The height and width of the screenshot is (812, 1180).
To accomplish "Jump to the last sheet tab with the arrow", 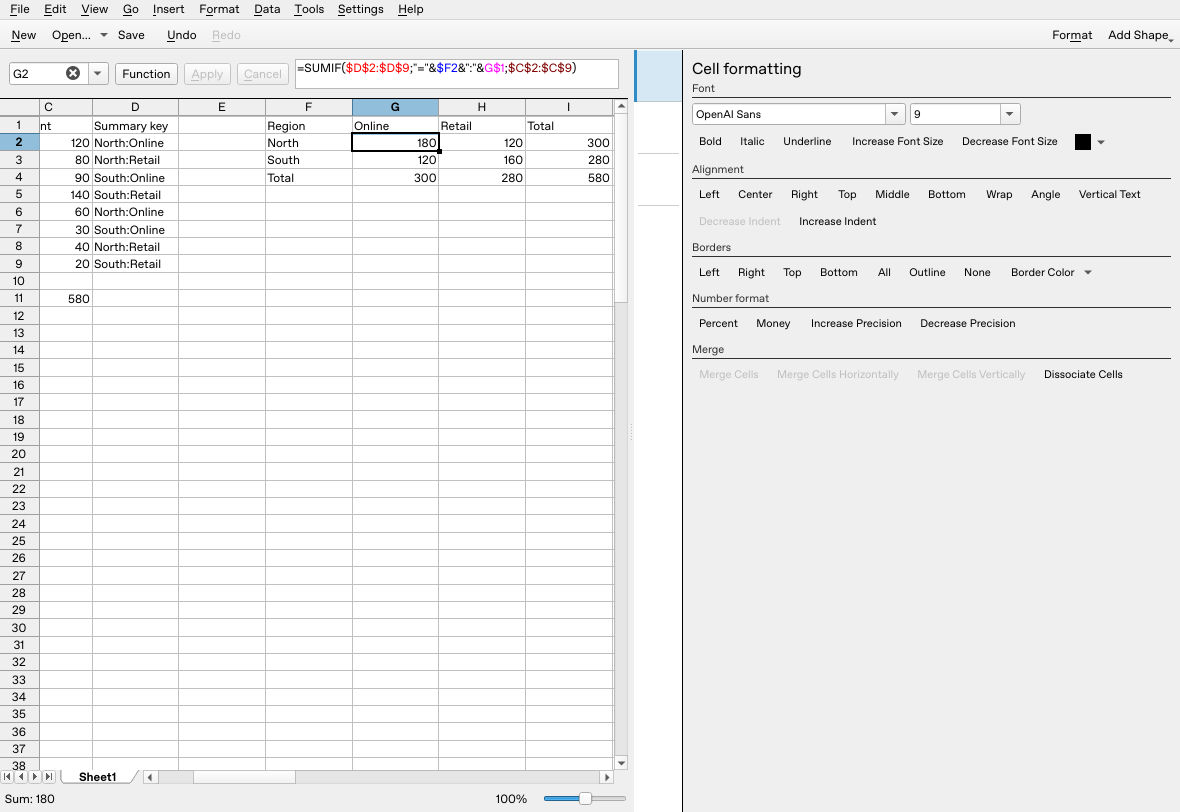I will (x=49, y=777).
